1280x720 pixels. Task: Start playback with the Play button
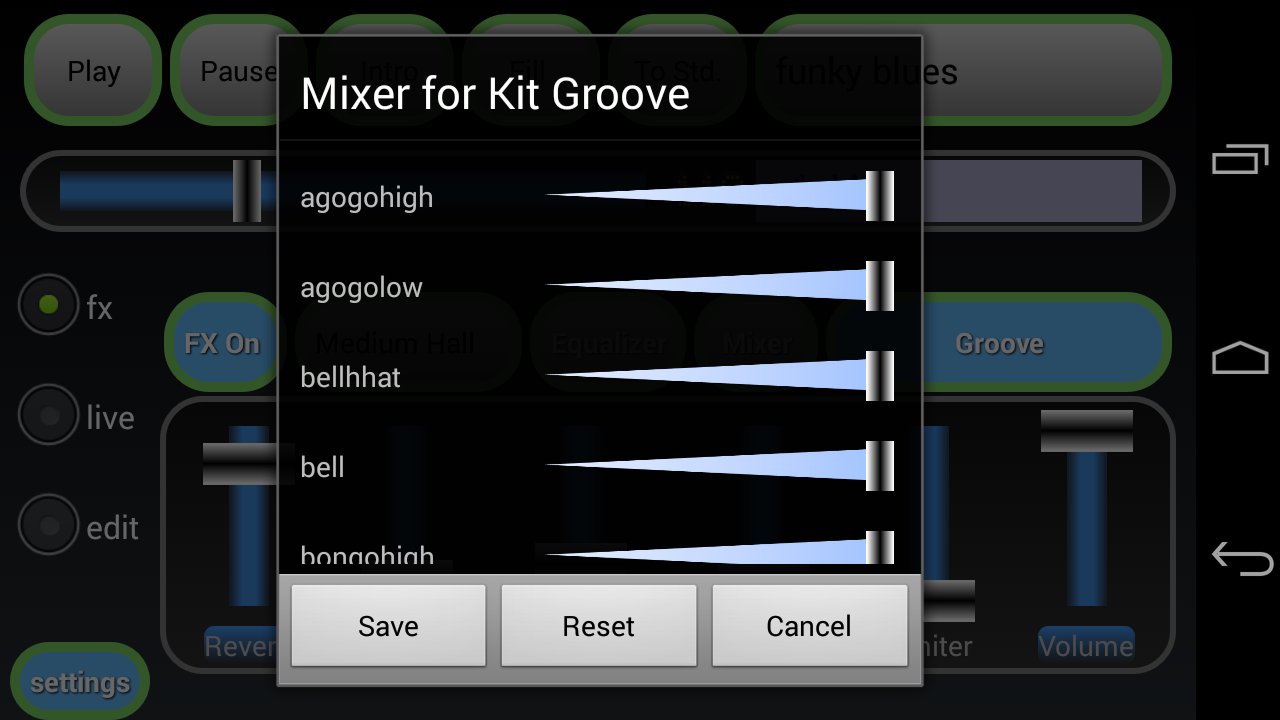[93, 71]
